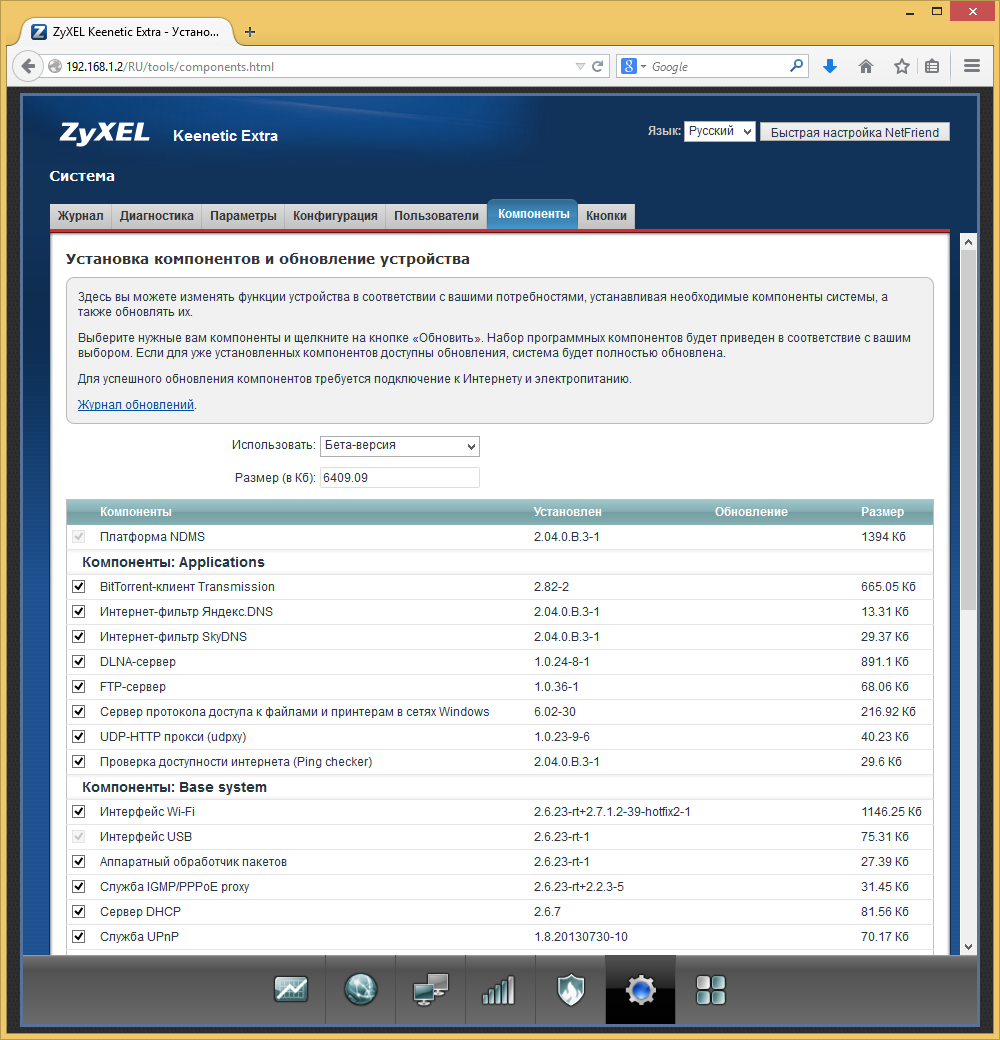The width and height of the screenshot is (1000, 1040).
Task: Click the Размер (в Кб) field
Action: tap(400, 478)
